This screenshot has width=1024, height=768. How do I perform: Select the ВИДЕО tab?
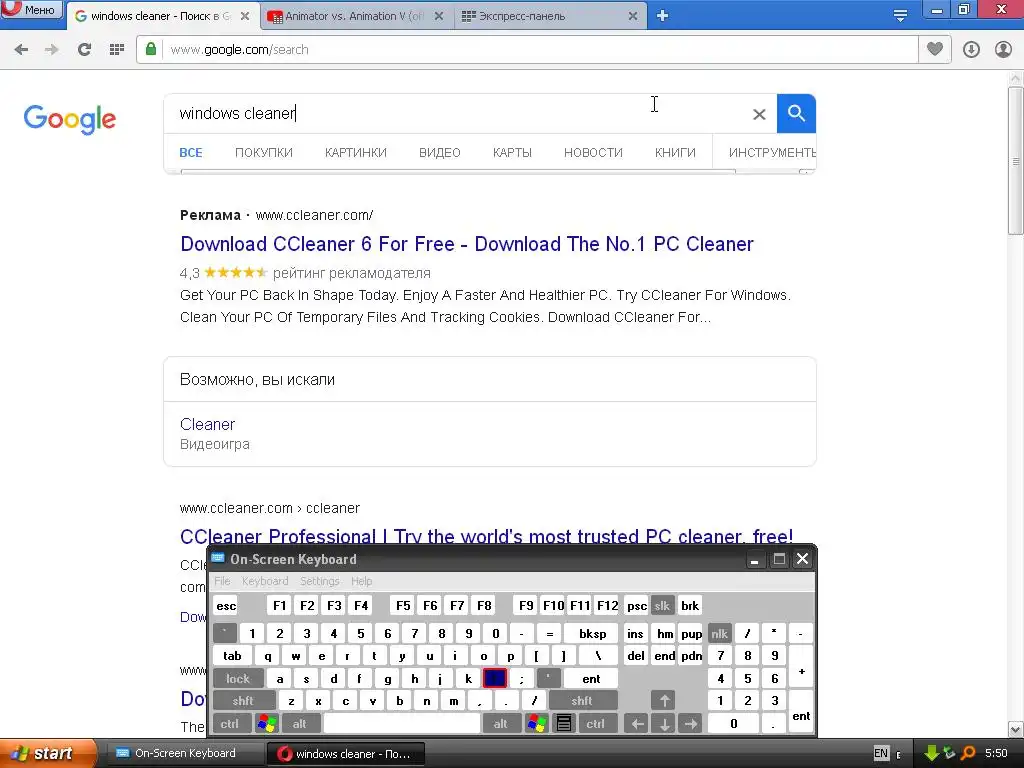click(440, 153)
